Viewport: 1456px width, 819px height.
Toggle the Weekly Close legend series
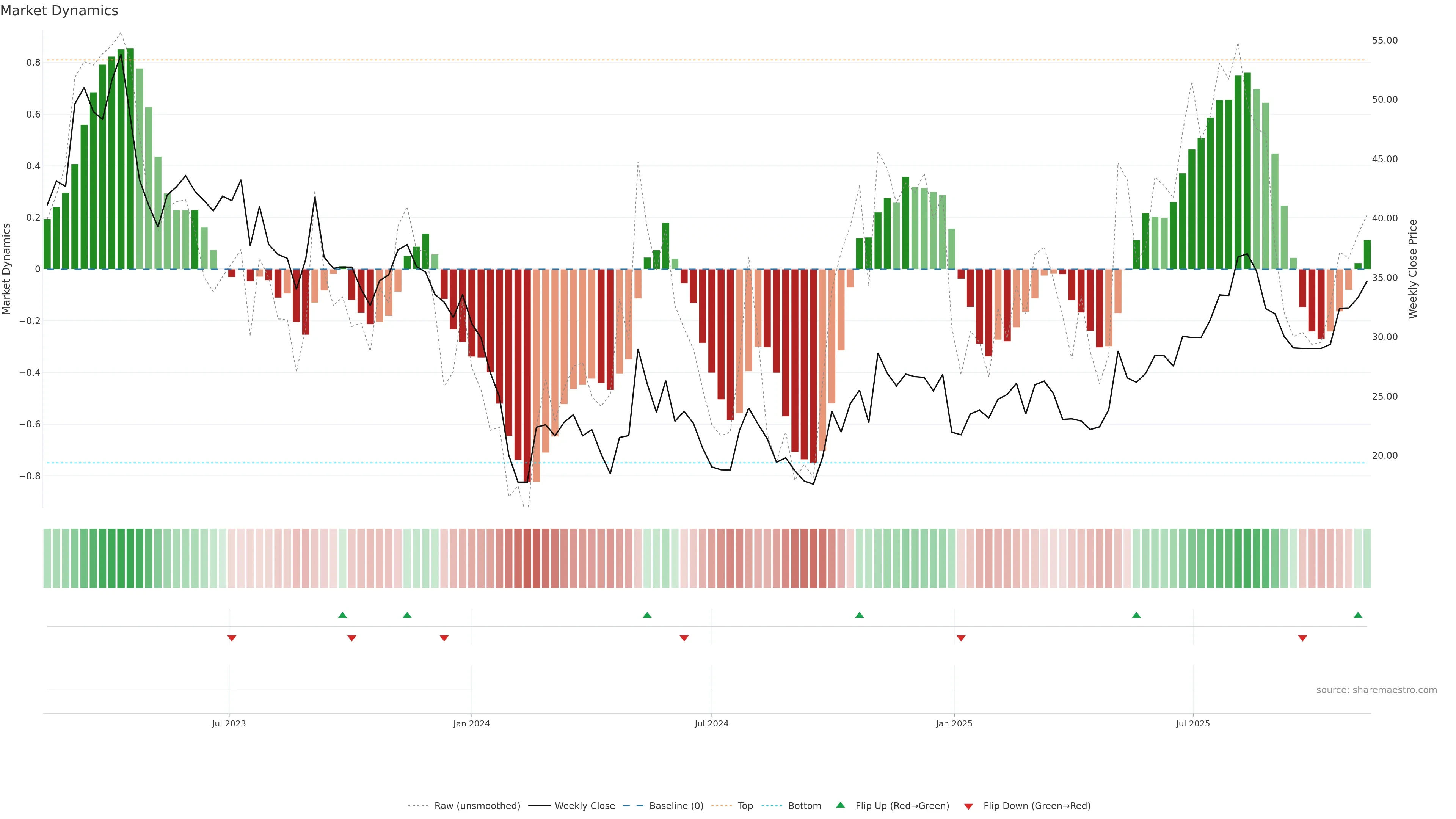(584, 806)
